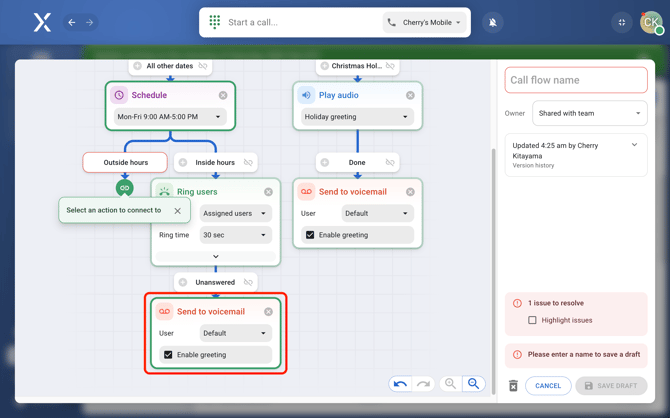The height and width of the screenshot is (418, 670).
Task: Toggle Enable greeting in highlighted voicemail node
Action: point(168,355)
